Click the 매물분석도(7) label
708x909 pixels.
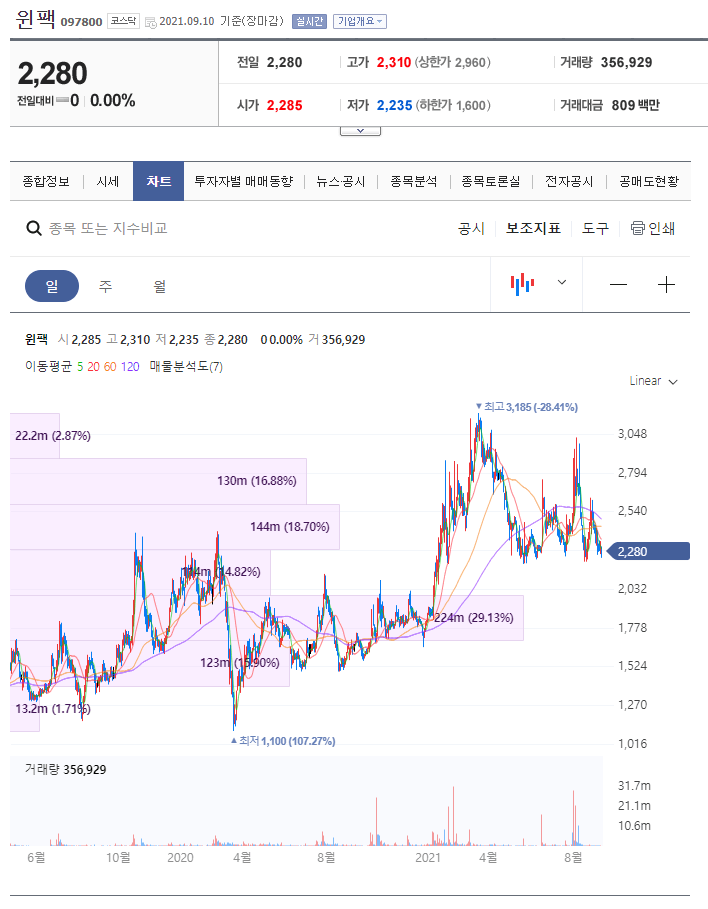tap(186, 366)
